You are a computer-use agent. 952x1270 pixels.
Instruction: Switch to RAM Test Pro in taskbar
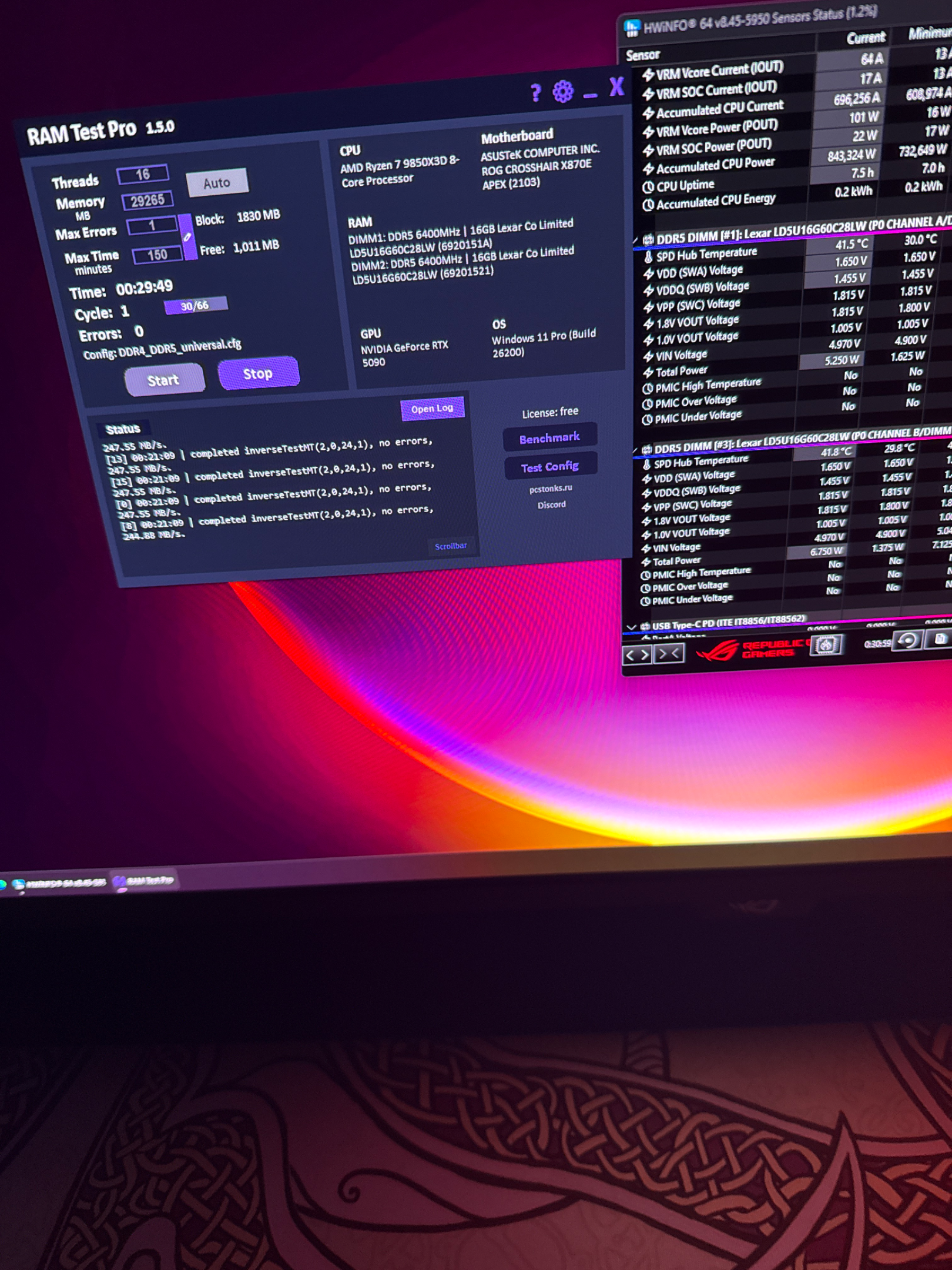point(144,880)
